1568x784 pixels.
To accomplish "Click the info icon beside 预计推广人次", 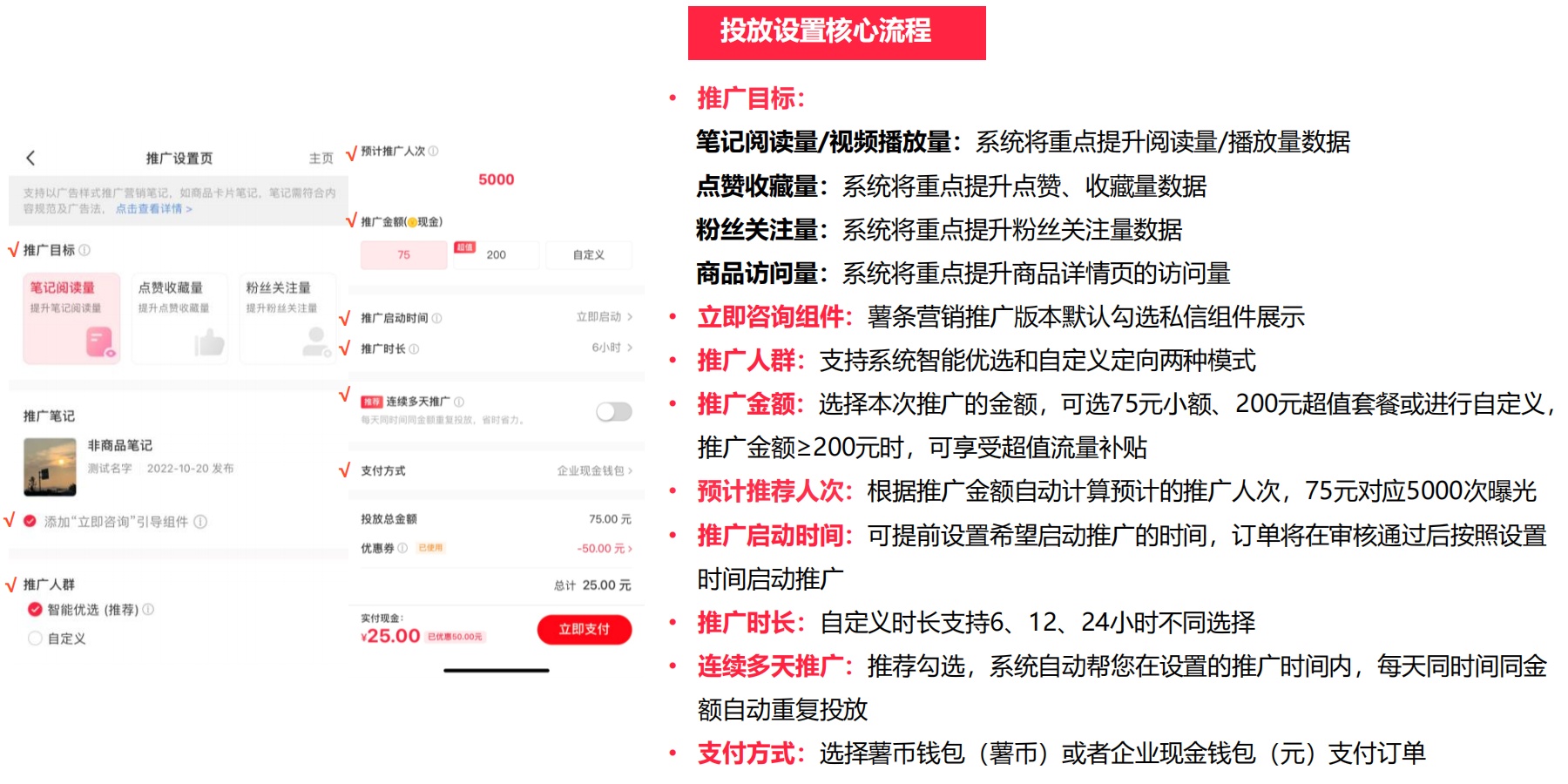I will point(434,152).
